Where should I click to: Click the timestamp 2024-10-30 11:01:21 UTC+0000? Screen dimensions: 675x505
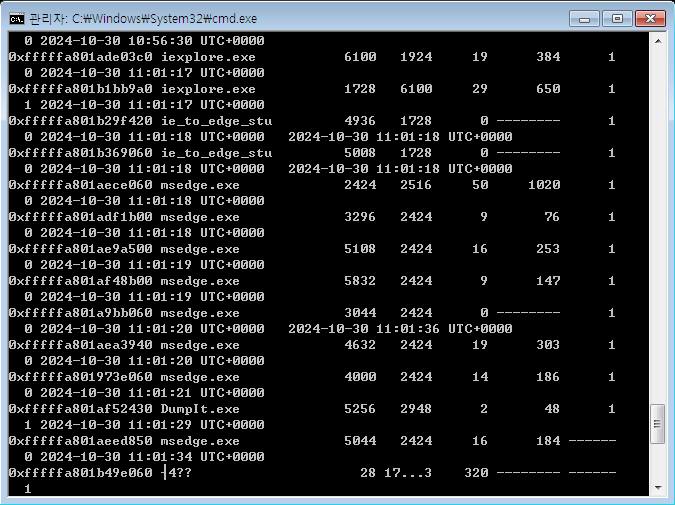[152, 393]
